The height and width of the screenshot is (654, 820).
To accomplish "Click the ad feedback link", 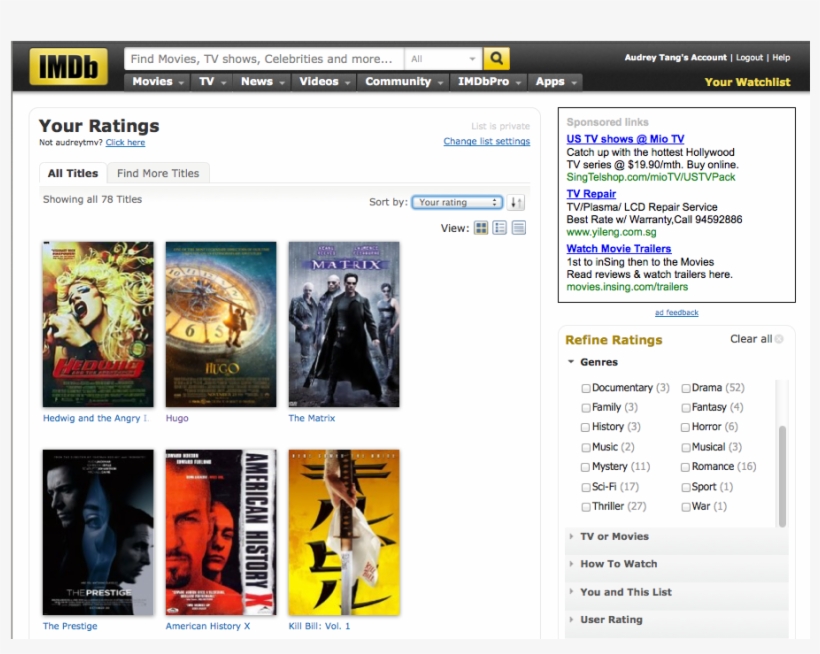I will click(x=677, y=313).
